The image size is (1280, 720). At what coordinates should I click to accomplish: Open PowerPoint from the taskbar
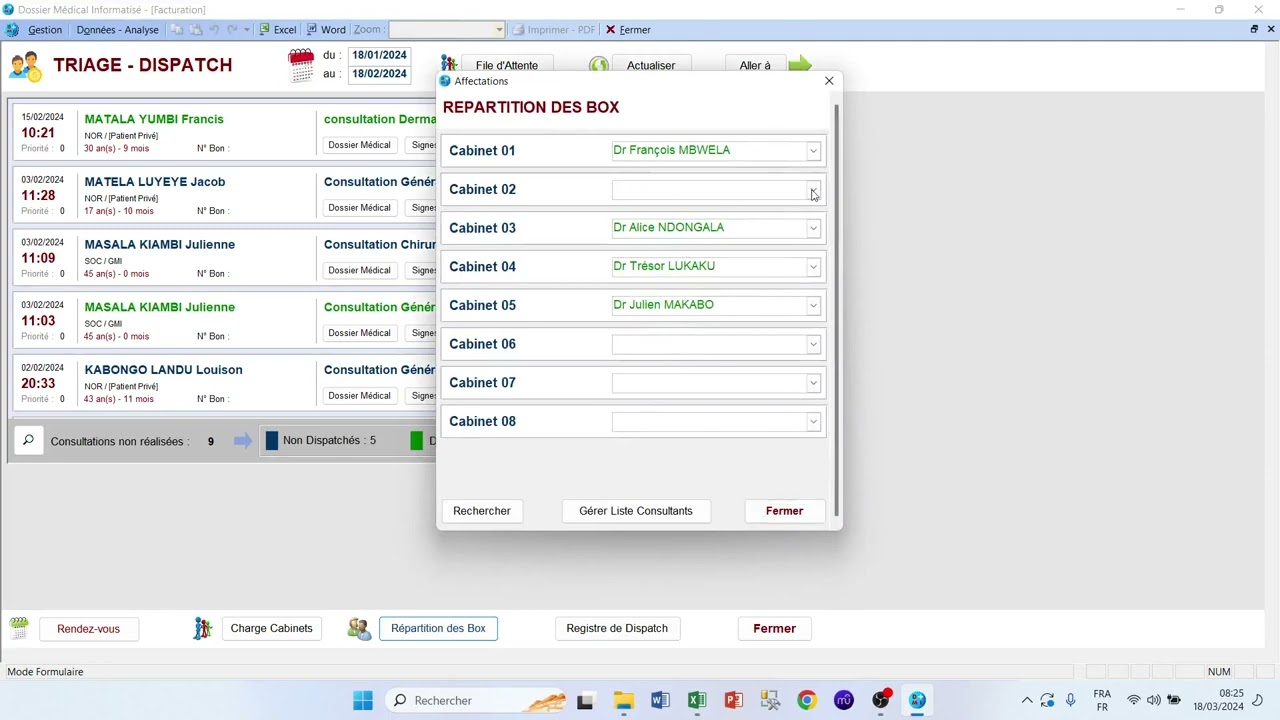pyautogui.click(x=734, y=701)
